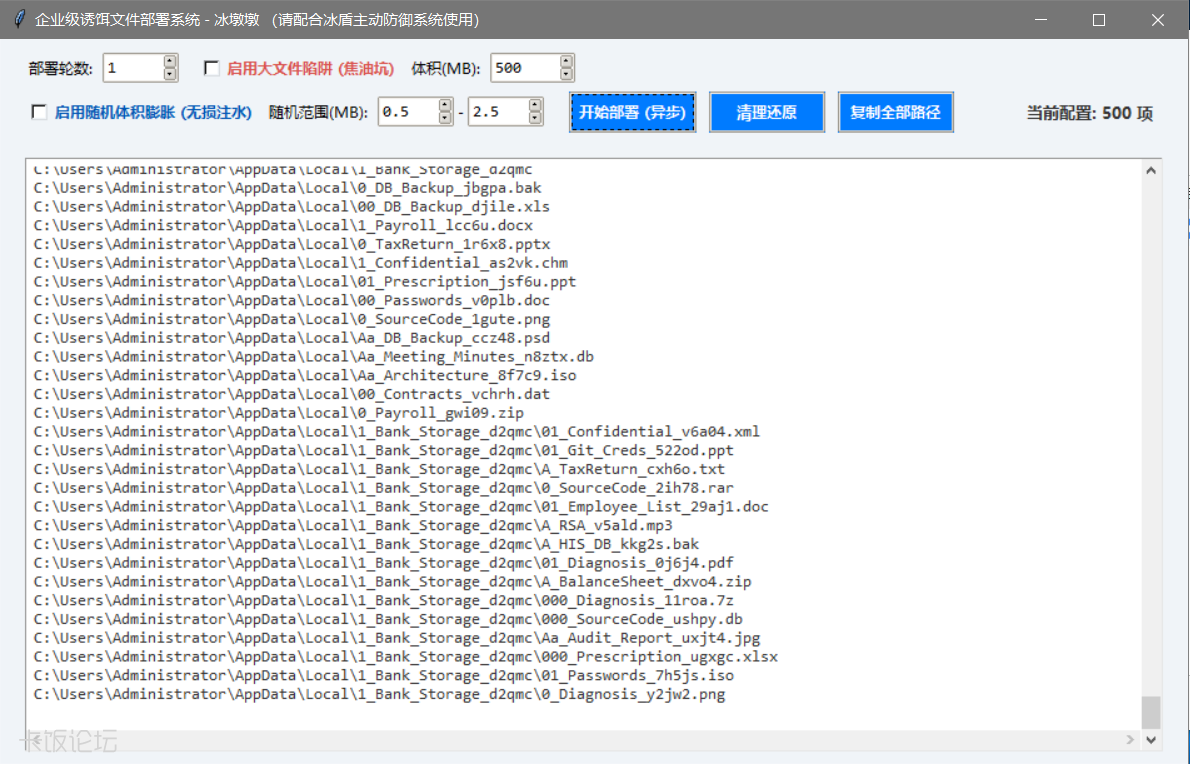
Task: Click the vertical scrollbar thumb
Action: (1151, 712)
